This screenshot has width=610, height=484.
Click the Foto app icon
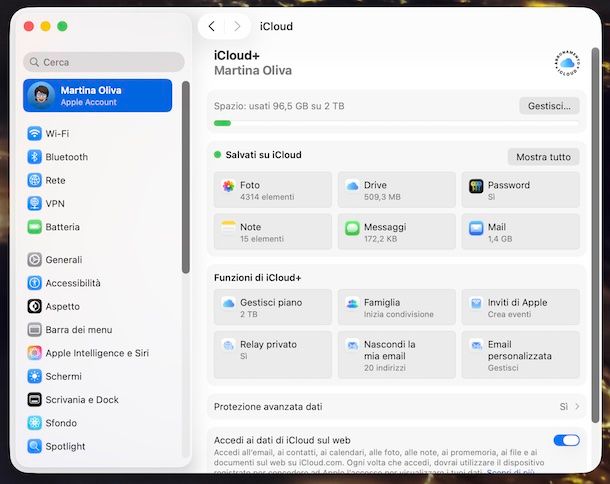228,186
